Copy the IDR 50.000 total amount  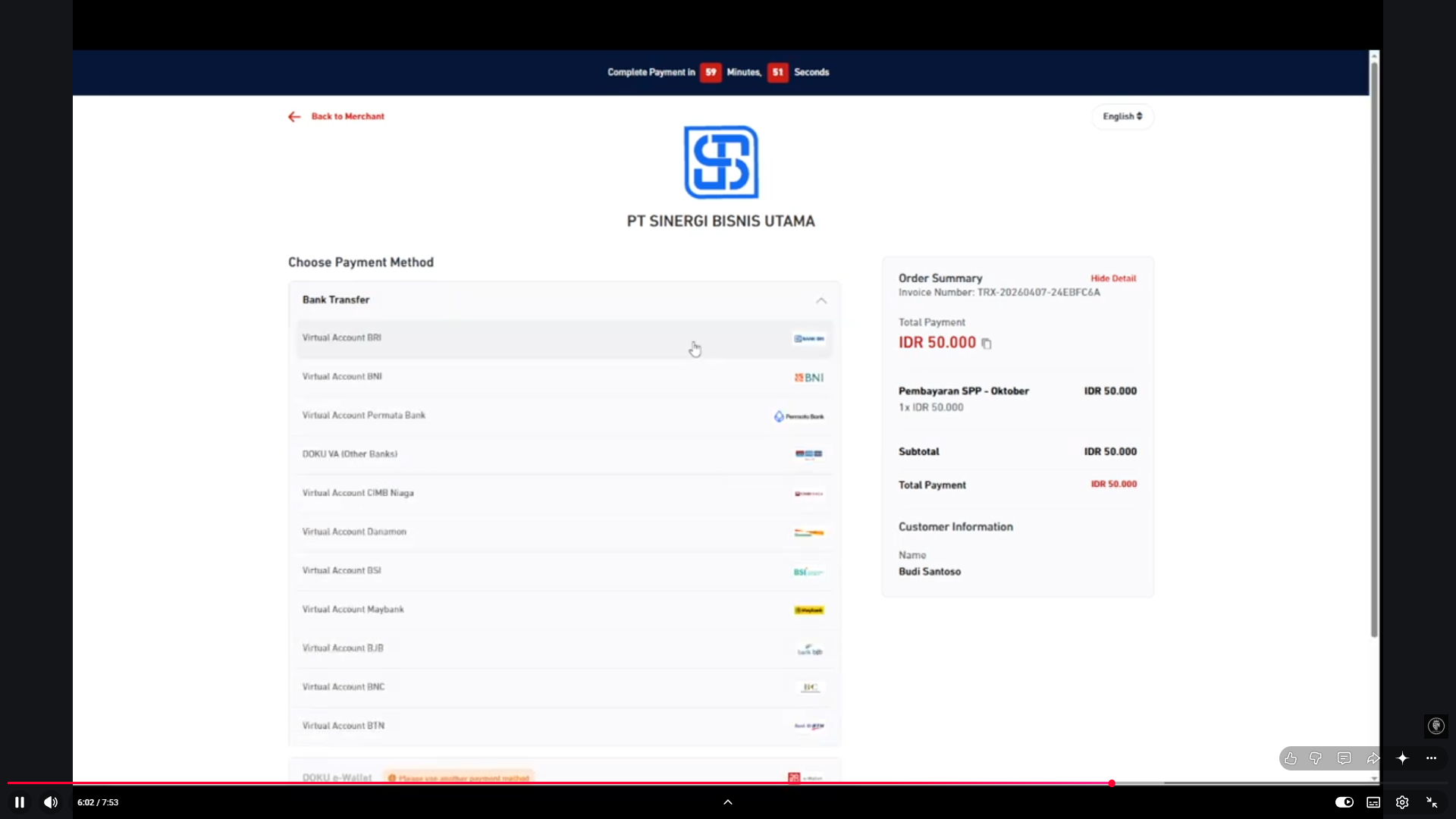[x=987, y=344]
